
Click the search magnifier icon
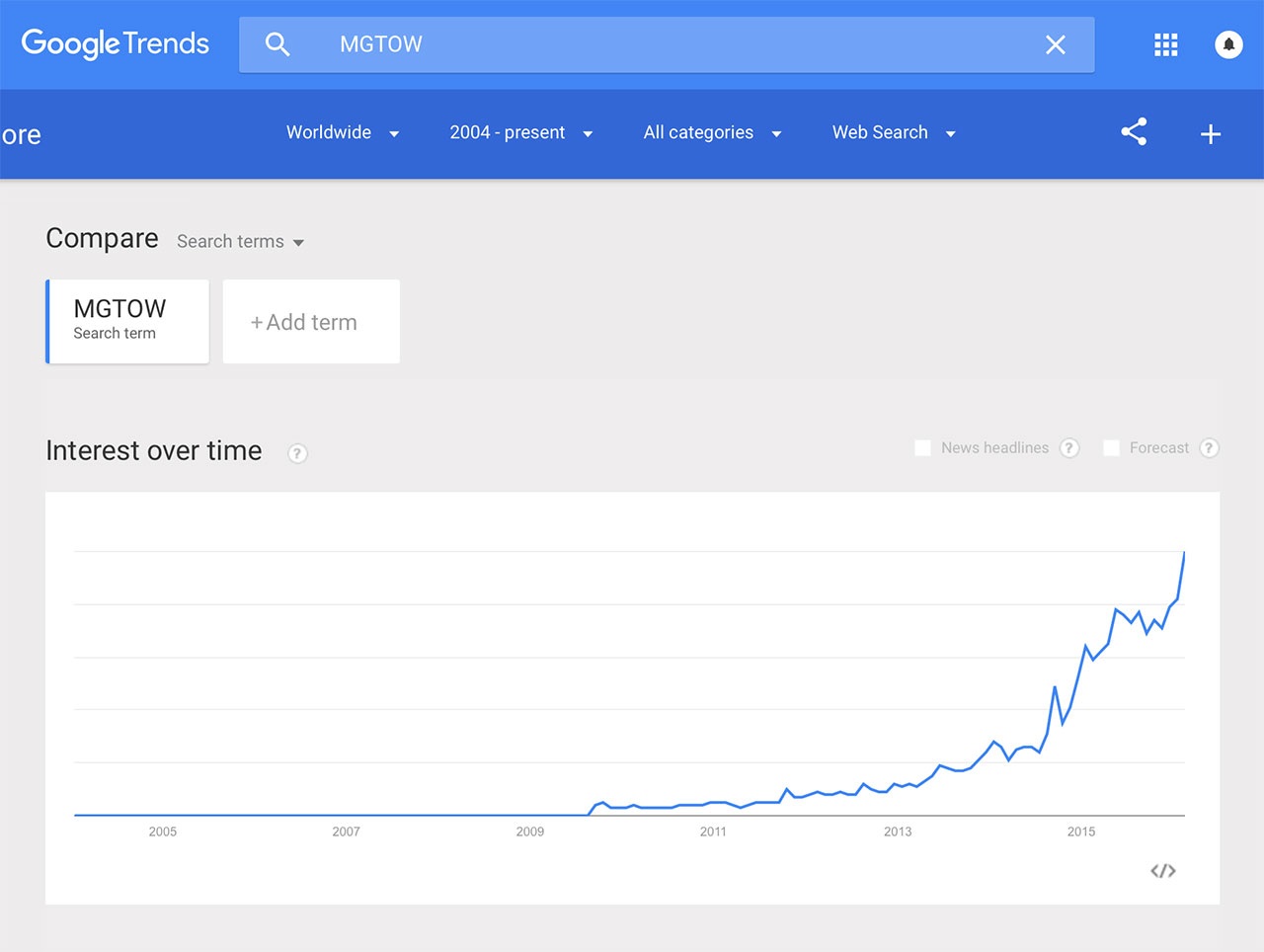tap(277, 44)
